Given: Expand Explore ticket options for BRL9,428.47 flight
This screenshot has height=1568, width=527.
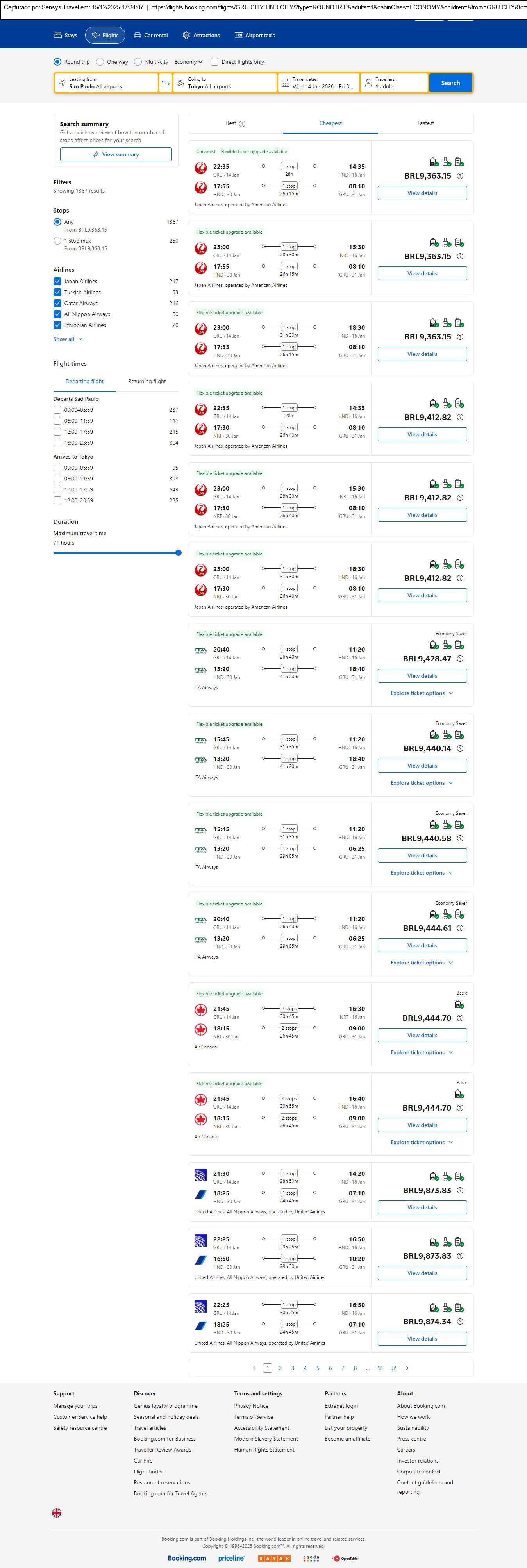Looking at the screenshot, I should click(422, 693).
